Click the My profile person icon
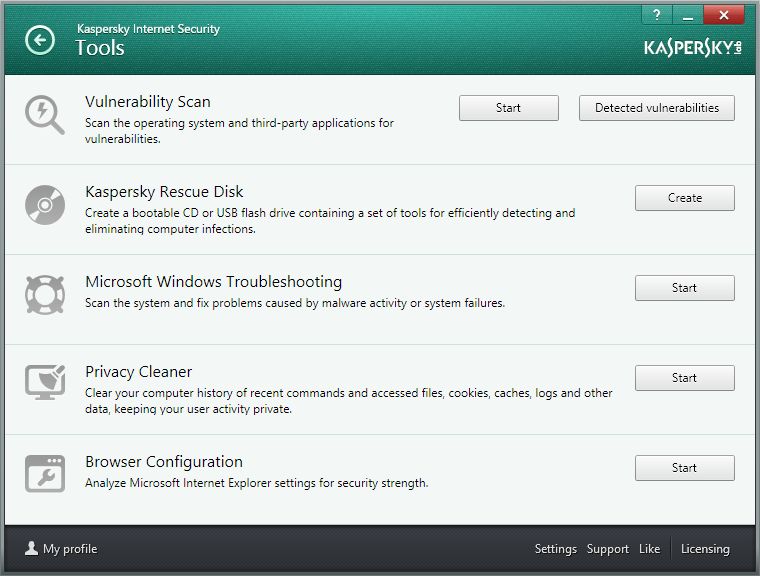 [x=32, y=548]
